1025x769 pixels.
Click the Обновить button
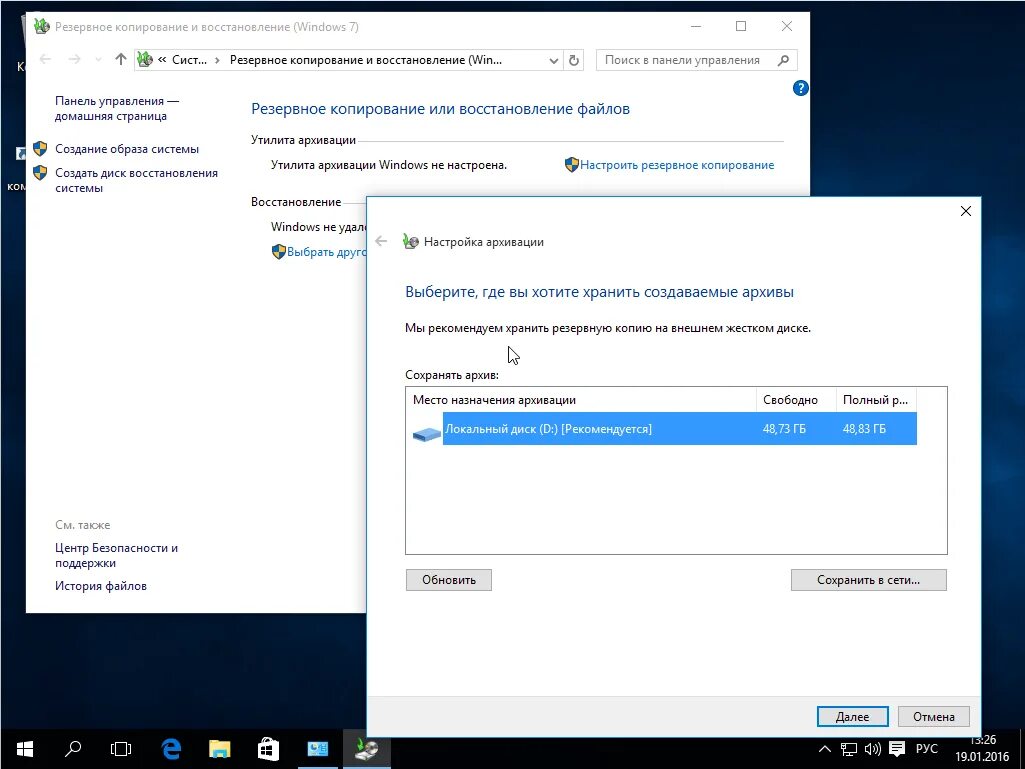[x=448, y=580]
